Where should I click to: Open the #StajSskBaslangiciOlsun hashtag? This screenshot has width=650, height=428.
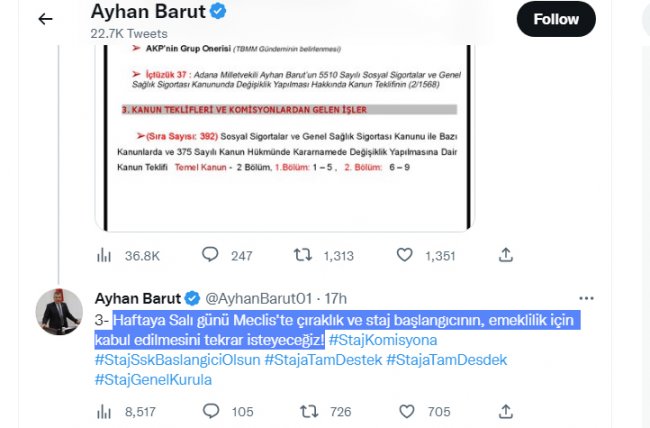pyautogui.click(x=177, y=359)
